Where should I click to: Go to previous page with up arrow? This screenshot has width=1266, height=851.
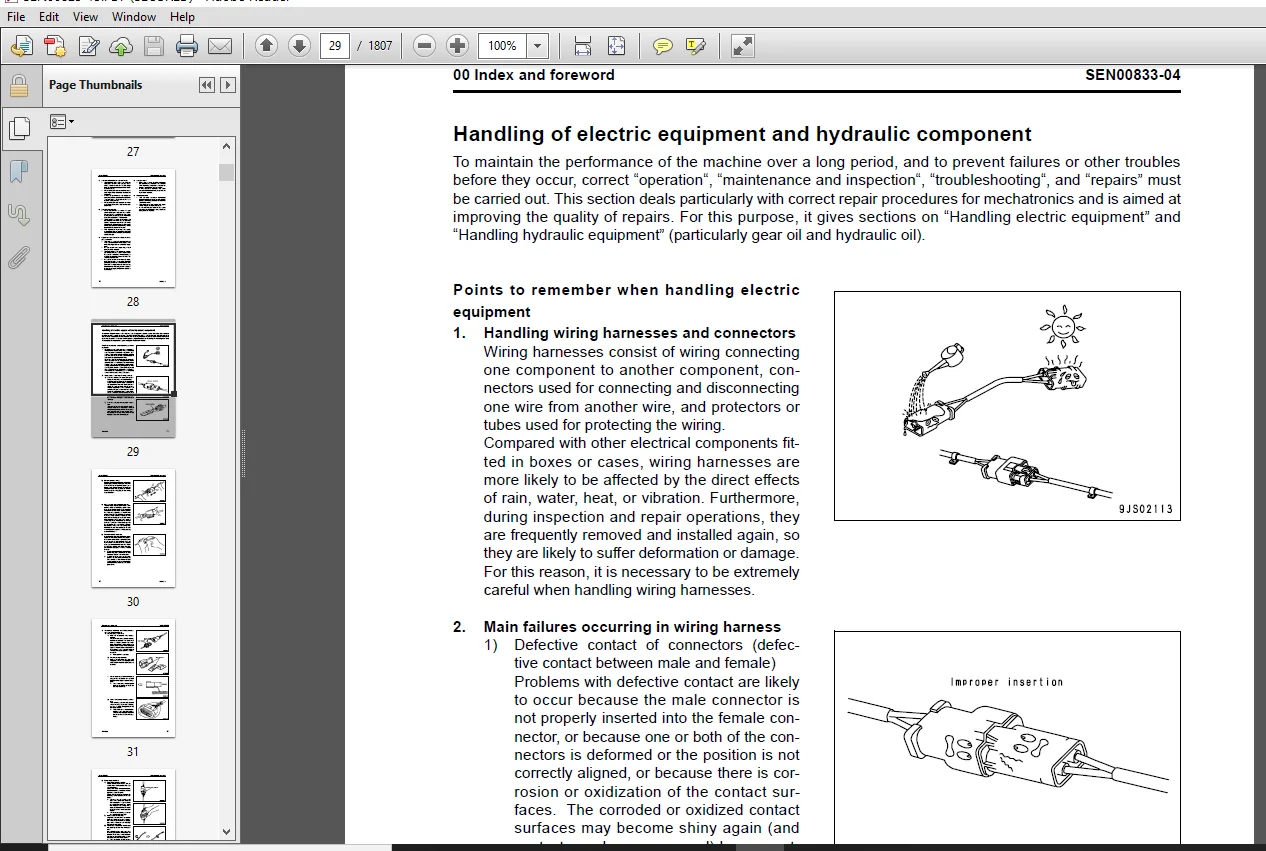pyautogui.click(x=266, y=46)
